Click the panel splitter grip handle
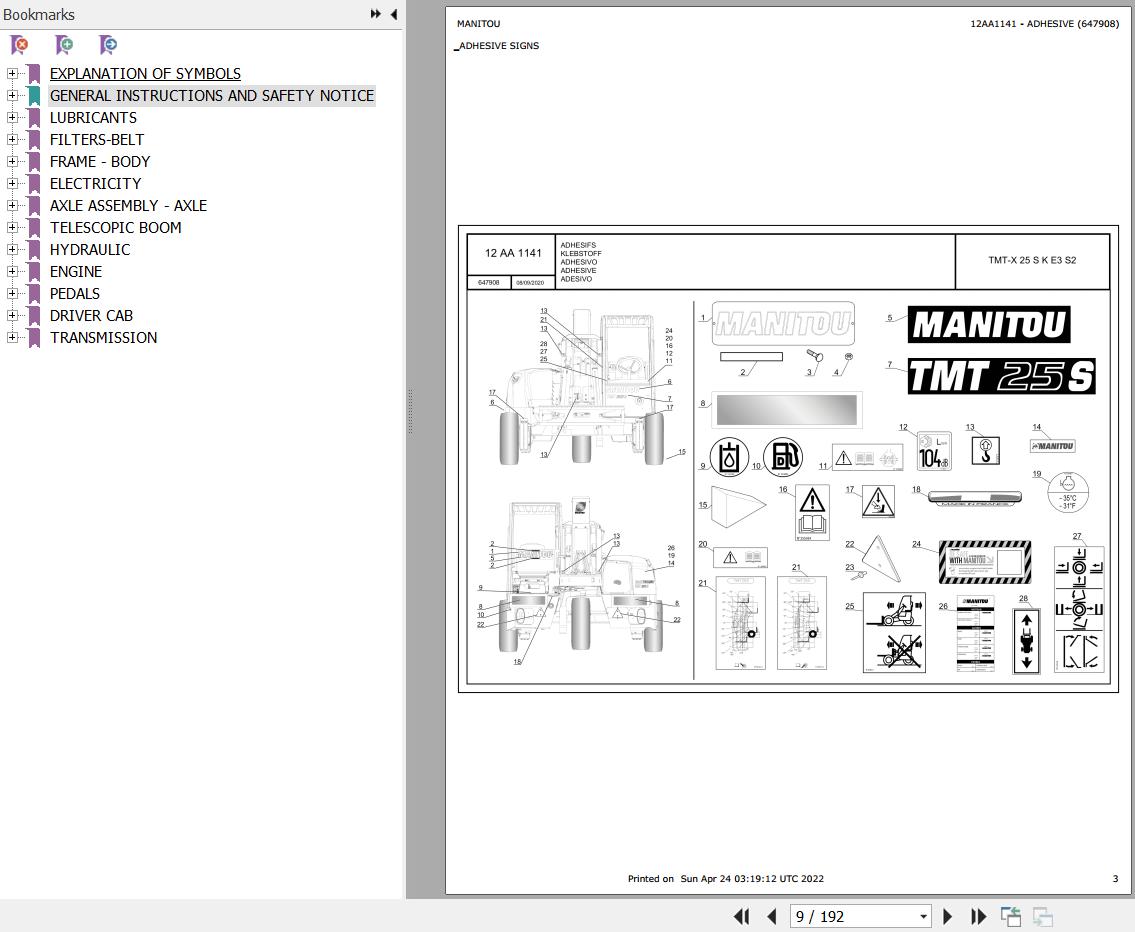 (x=410, y=411)
